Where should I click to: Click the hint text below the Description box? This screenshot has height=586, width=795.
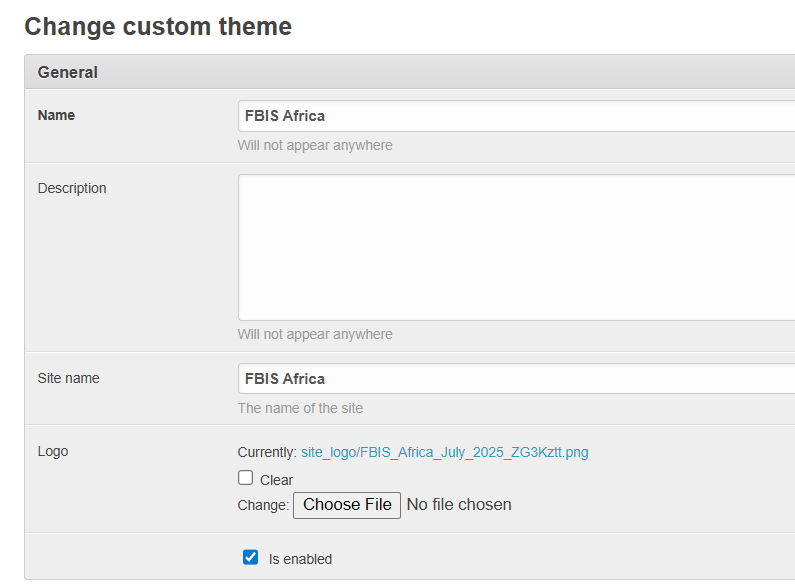tap(315, 334)
